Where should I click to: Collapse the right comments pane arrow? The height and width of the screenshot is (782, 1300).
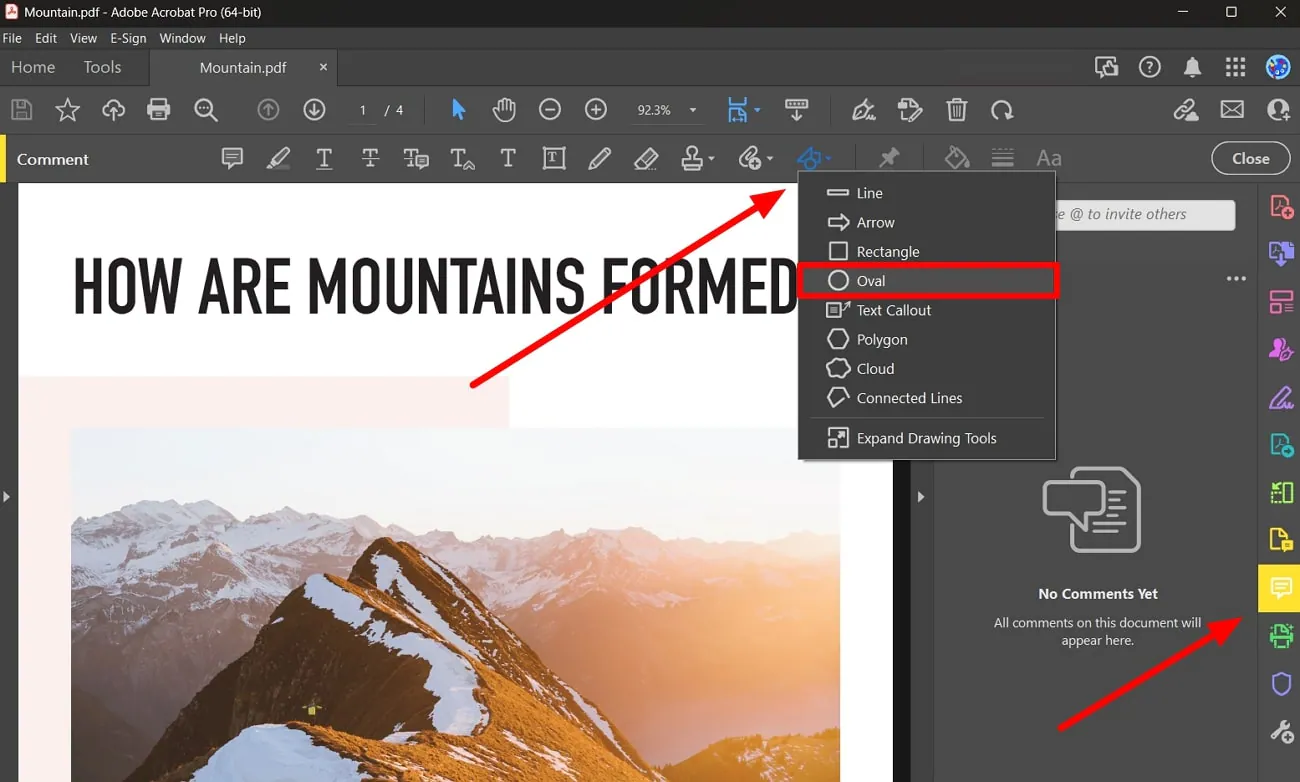coord(921,496)
